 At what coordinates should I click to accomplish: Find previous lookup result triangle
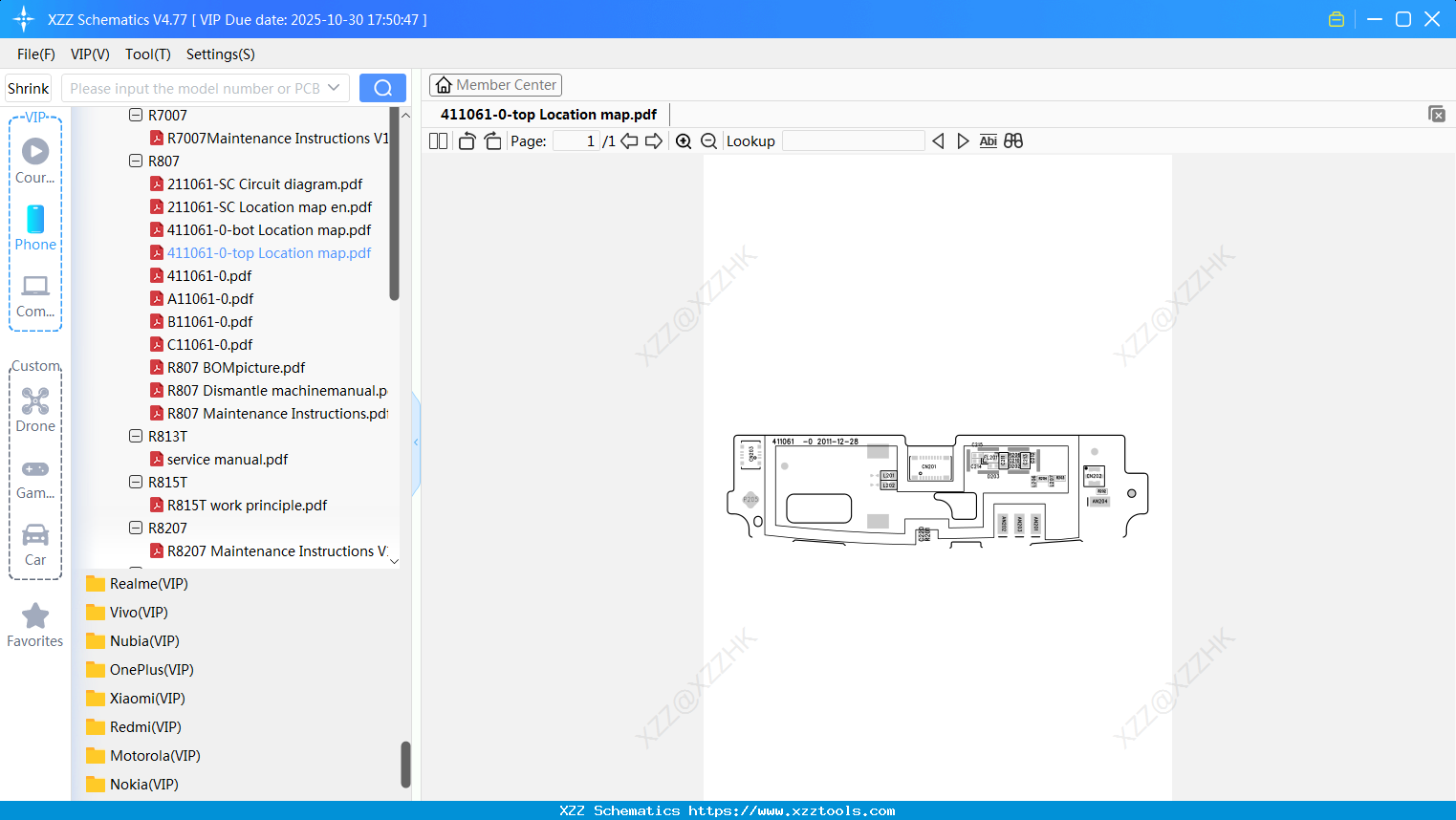[938, 141]
